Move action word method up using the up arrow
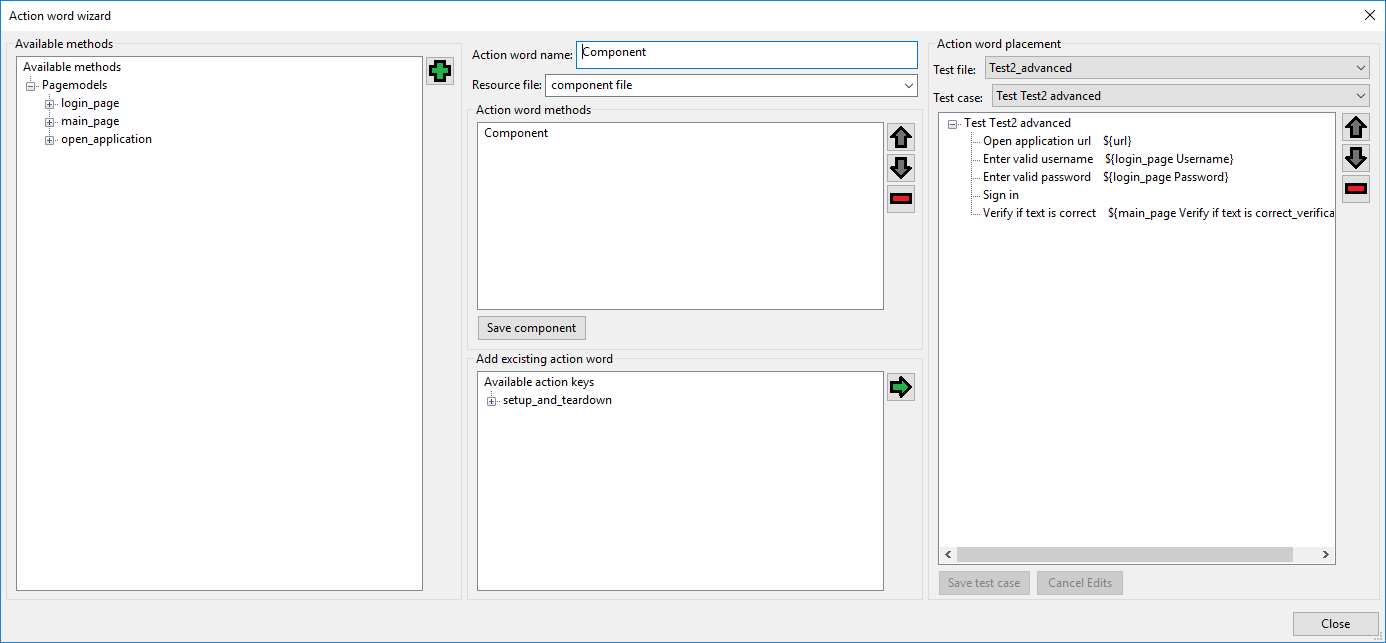This screenshot has width=1386, height=643. click(x=900, y=137)
